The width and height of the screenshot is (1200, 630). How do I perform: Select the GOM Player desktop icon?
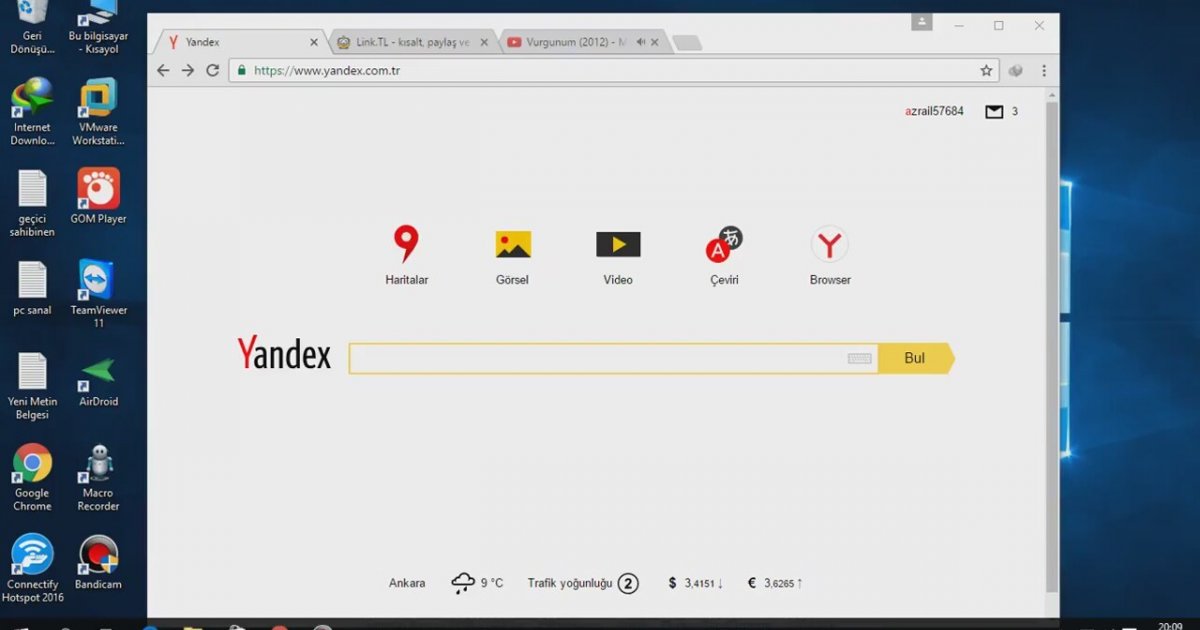[98, 196]
